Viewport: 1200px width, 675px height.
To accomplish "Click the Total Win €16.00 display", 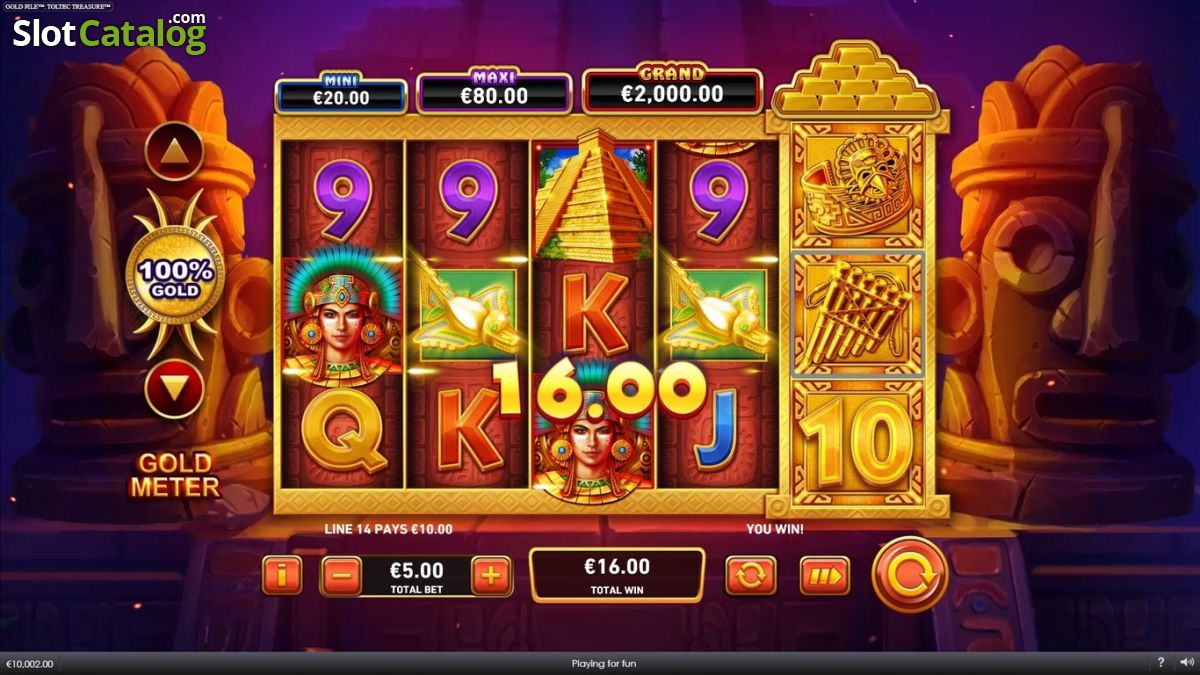I will tap(617, 575).
